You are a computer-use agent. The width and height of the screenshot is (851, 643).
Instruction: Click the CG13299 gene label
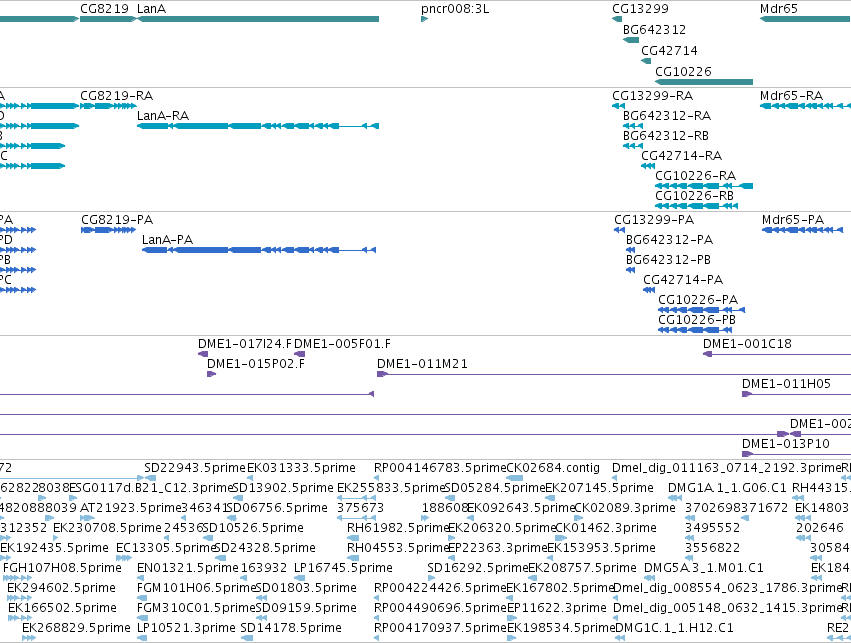[x=640, y=9]
